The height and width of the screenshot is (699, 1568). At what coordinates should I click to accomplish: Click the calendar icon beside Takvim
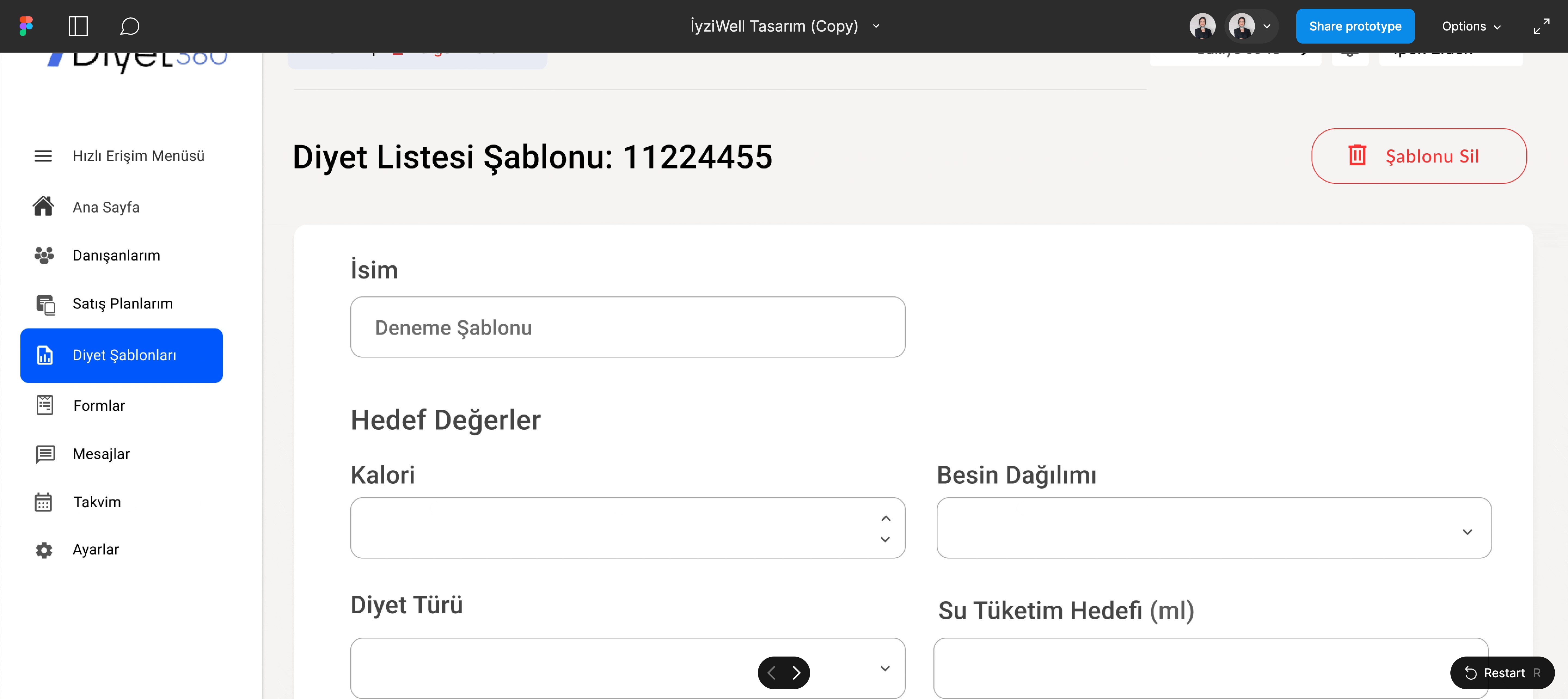pyautogui.click(x=43, y=502)
